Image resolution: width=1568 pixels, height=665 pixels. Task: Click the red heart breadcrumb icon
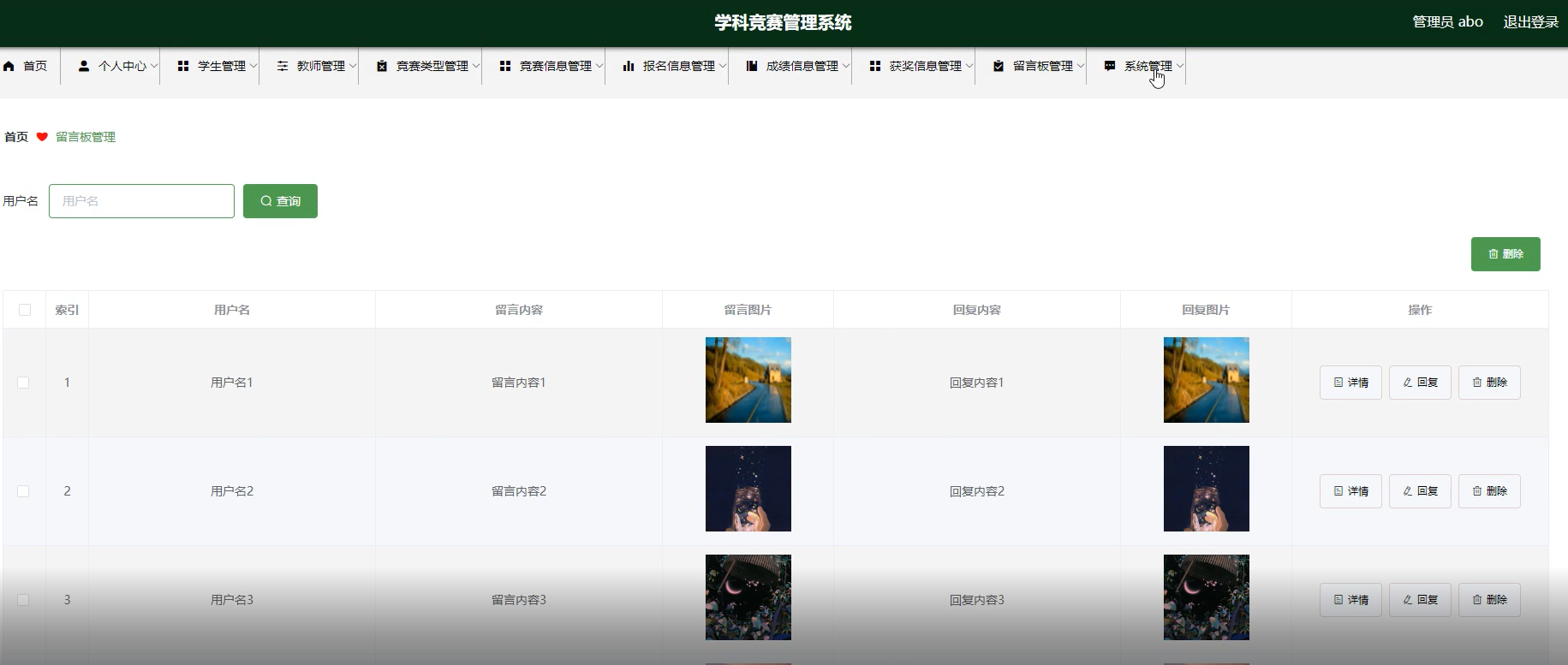click(42, 137)
